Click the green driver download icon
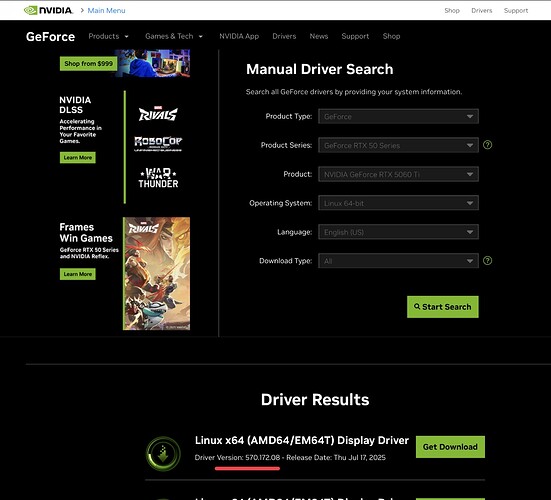Screen dimensions: 551x500 (163, 454)
